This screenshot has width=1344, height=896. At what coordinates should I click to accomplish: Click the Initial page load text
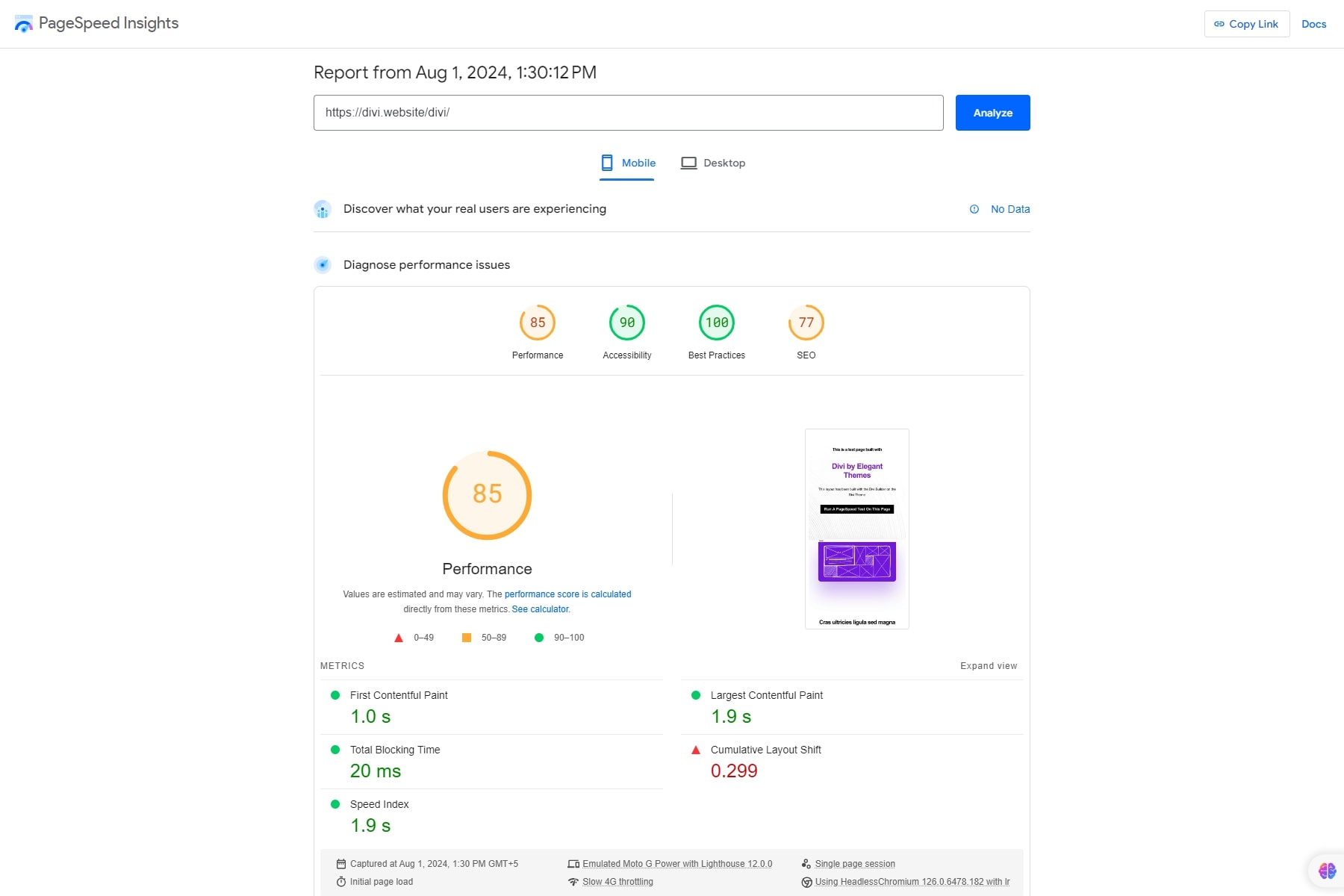coord(382,882)
